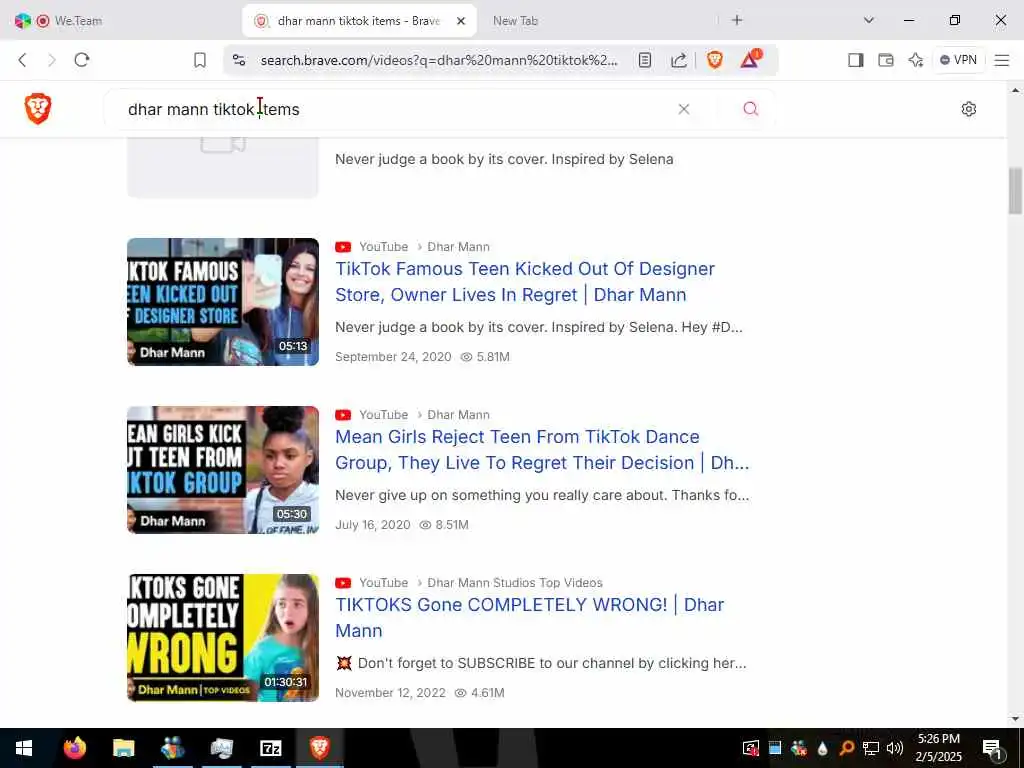1024x768 pixels.
Task: Expand the tab search dropdown arrow
Action: 869,20
